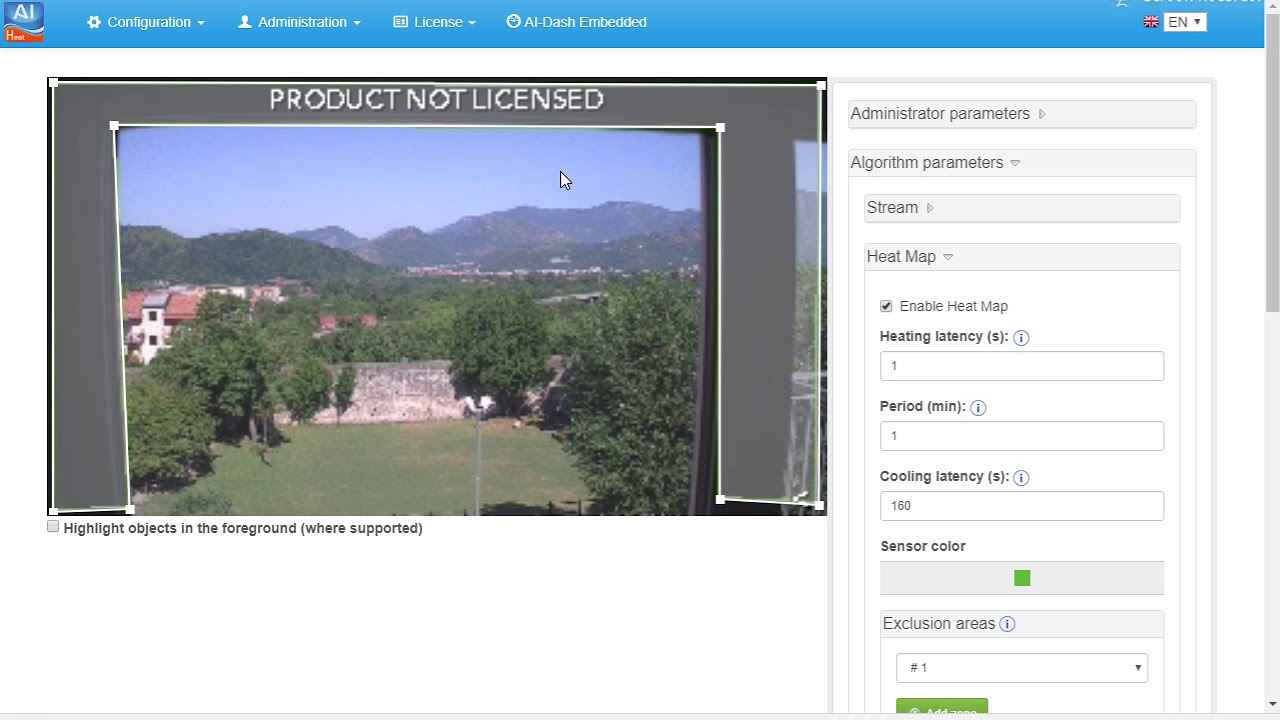Click the UK flag language icon

tap(1151, 22)
